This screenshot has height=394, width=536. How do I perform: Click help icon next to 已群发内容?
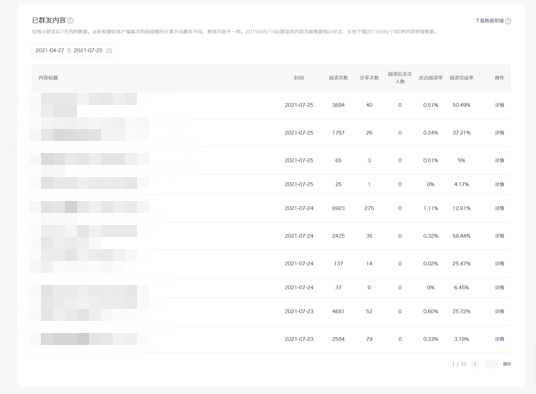pos(70,21)
